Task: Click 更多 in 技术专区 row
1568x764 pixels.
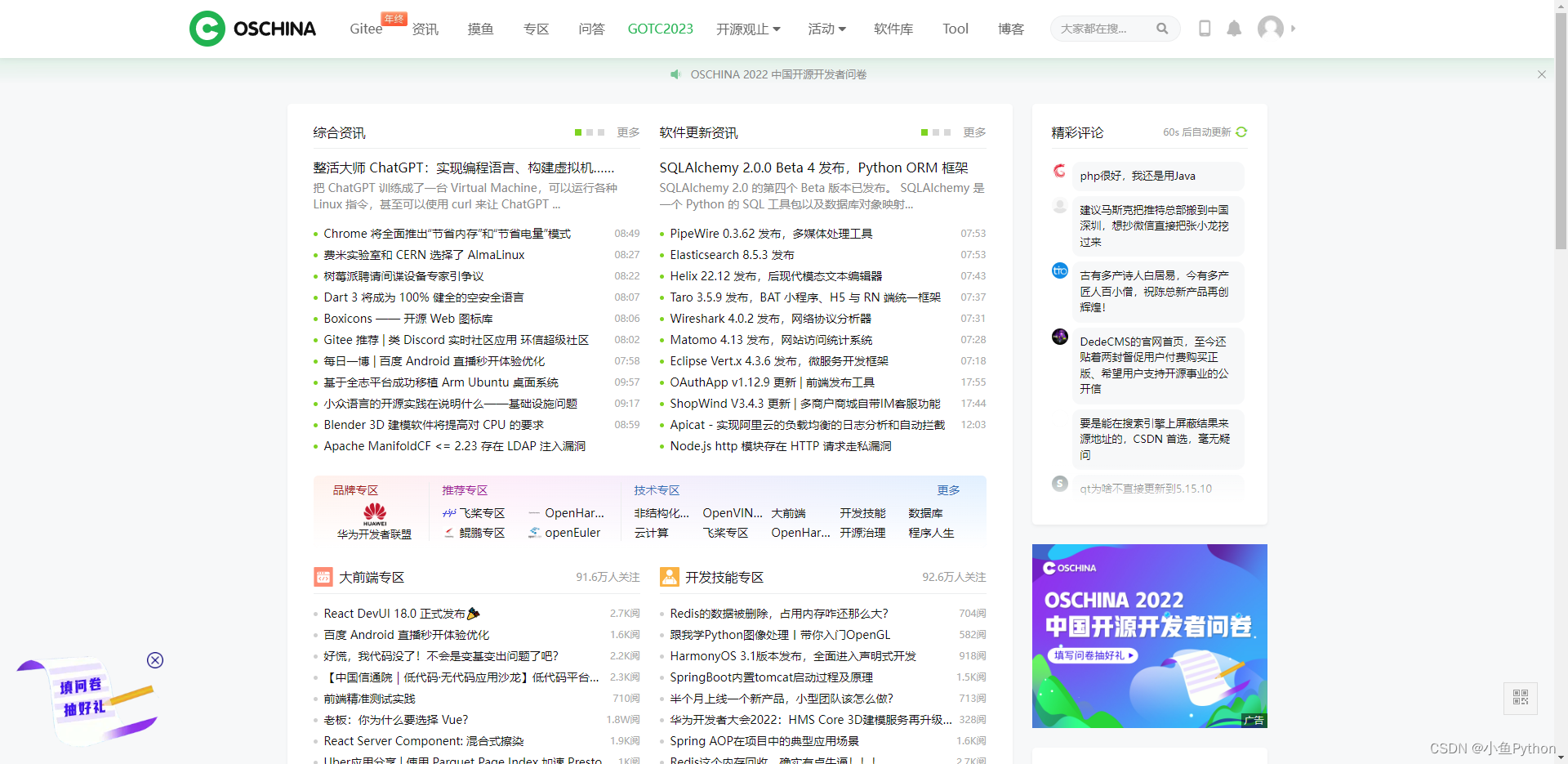Action: pyautogui.click(x=948, y=490)
